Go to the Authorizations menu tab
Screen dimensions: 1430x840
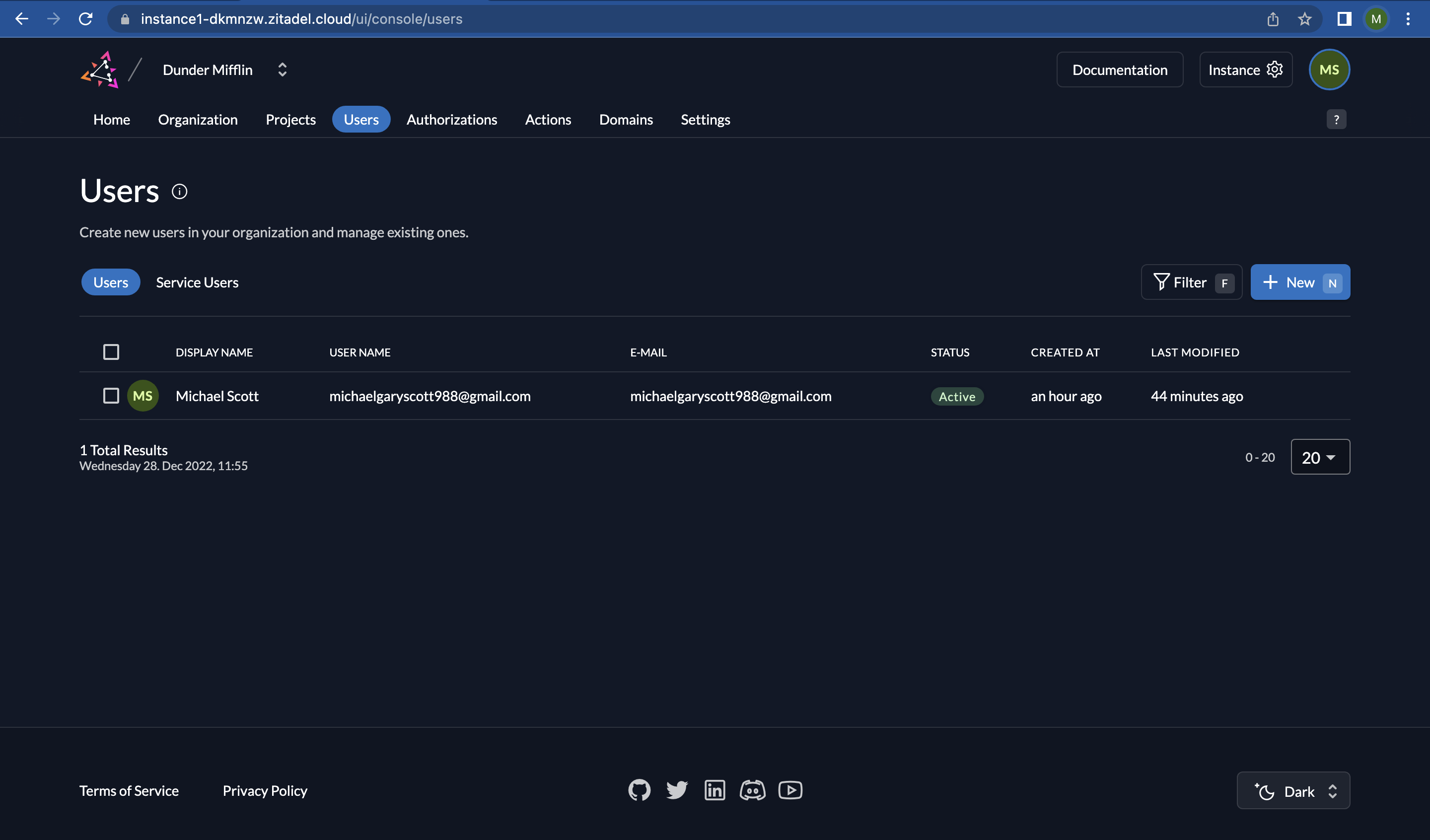click(x=452, y=120)
